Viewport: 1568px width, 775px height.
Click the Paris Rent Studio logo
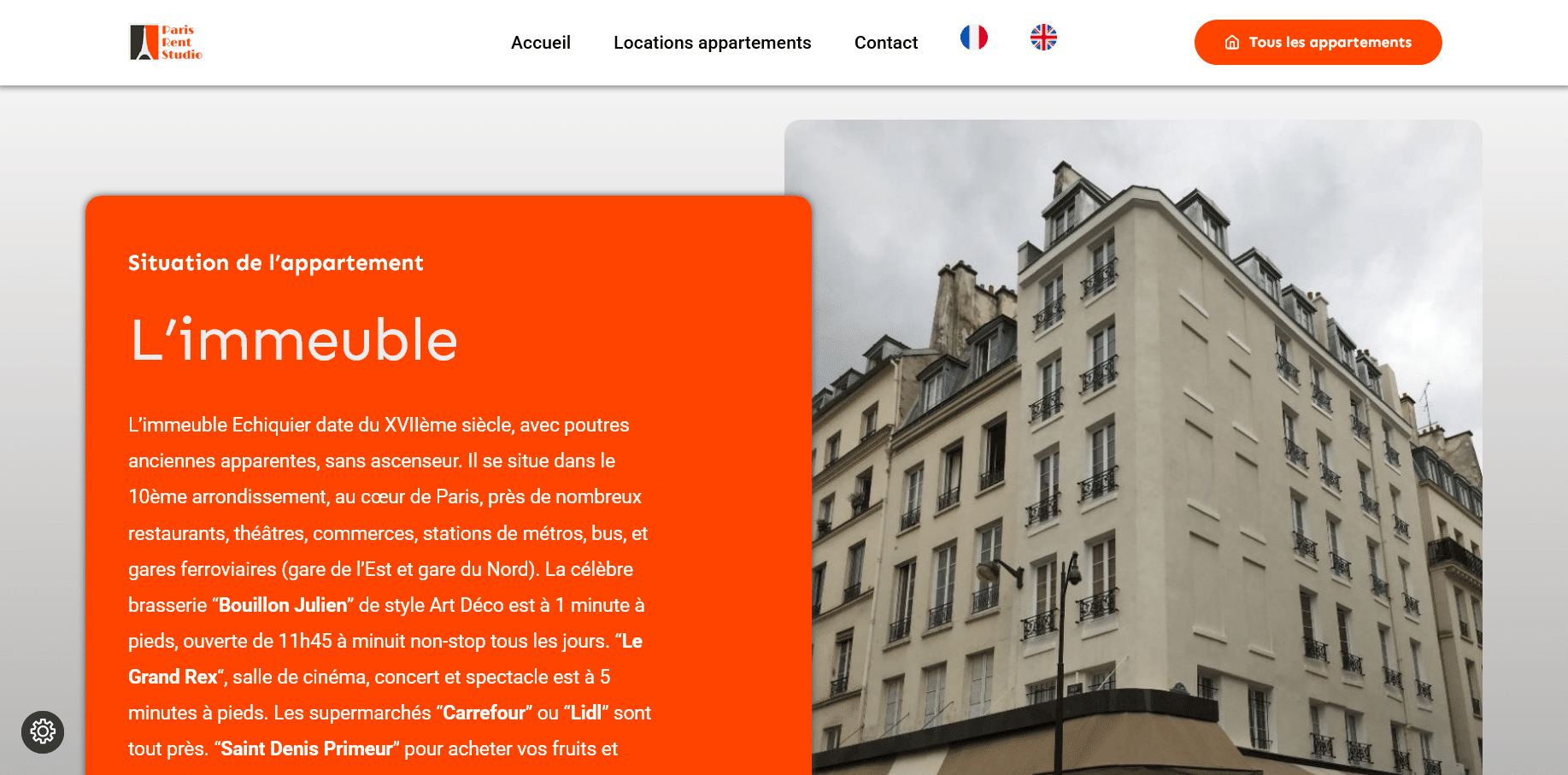pyautogui.click(x=166, y=42)
